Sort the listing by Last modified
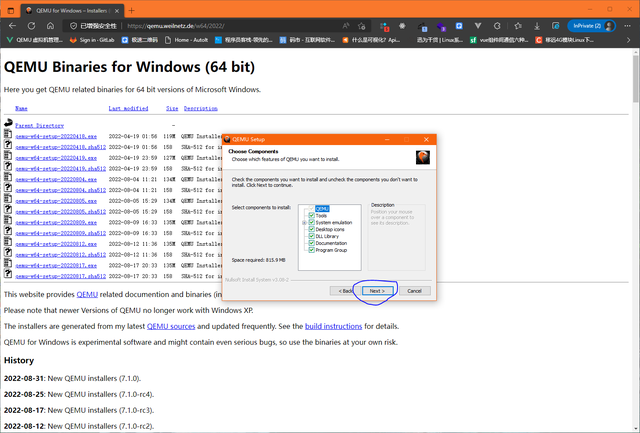Viewport: 640px width, 433px height. pos(128,108)
